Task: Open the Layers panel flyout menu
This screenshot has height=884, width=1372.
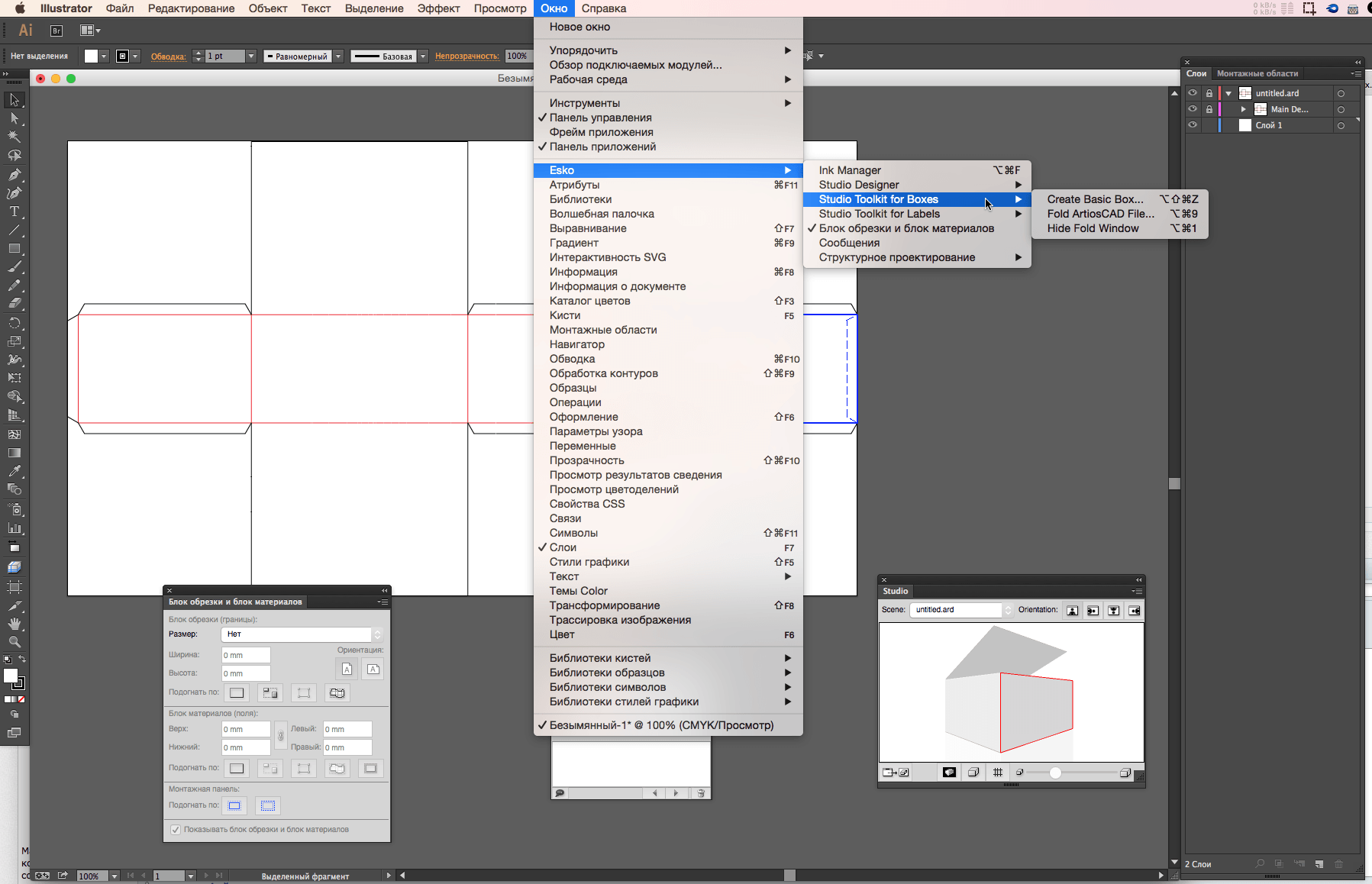Action: tap(1356, 74)
